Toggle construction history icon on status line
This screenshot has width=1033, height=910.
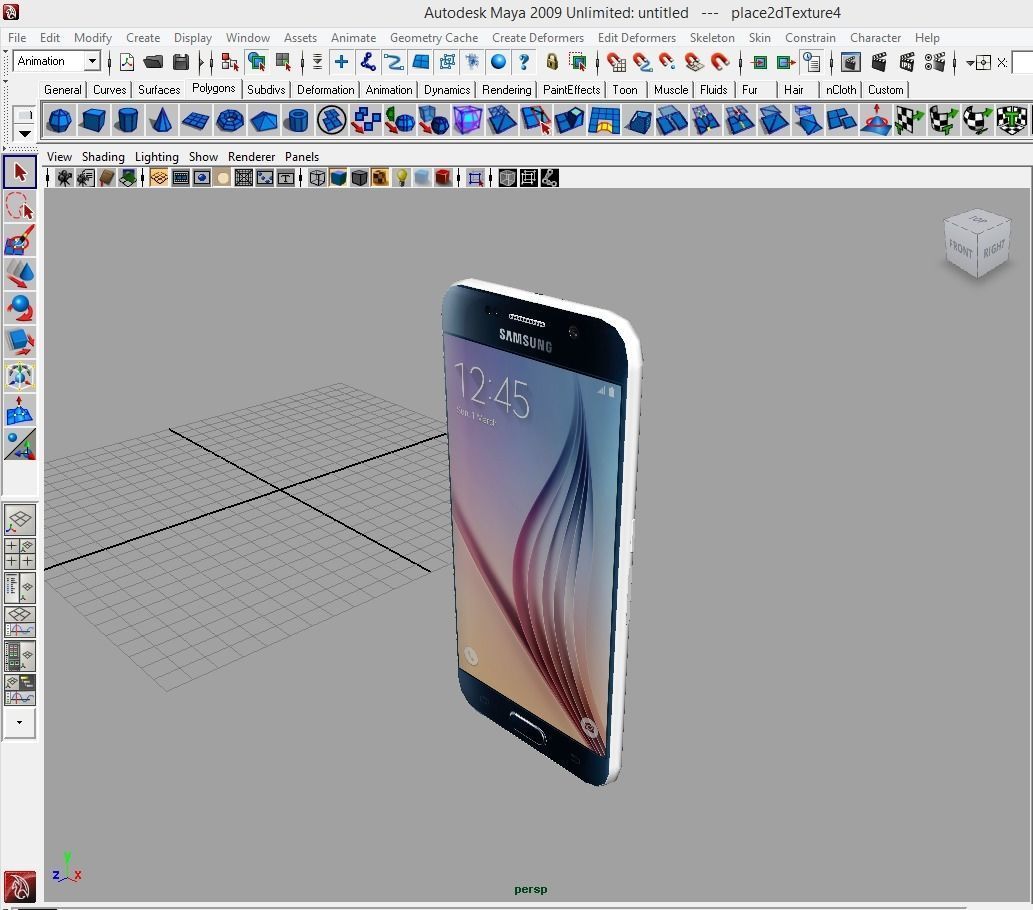coord(812,63)
